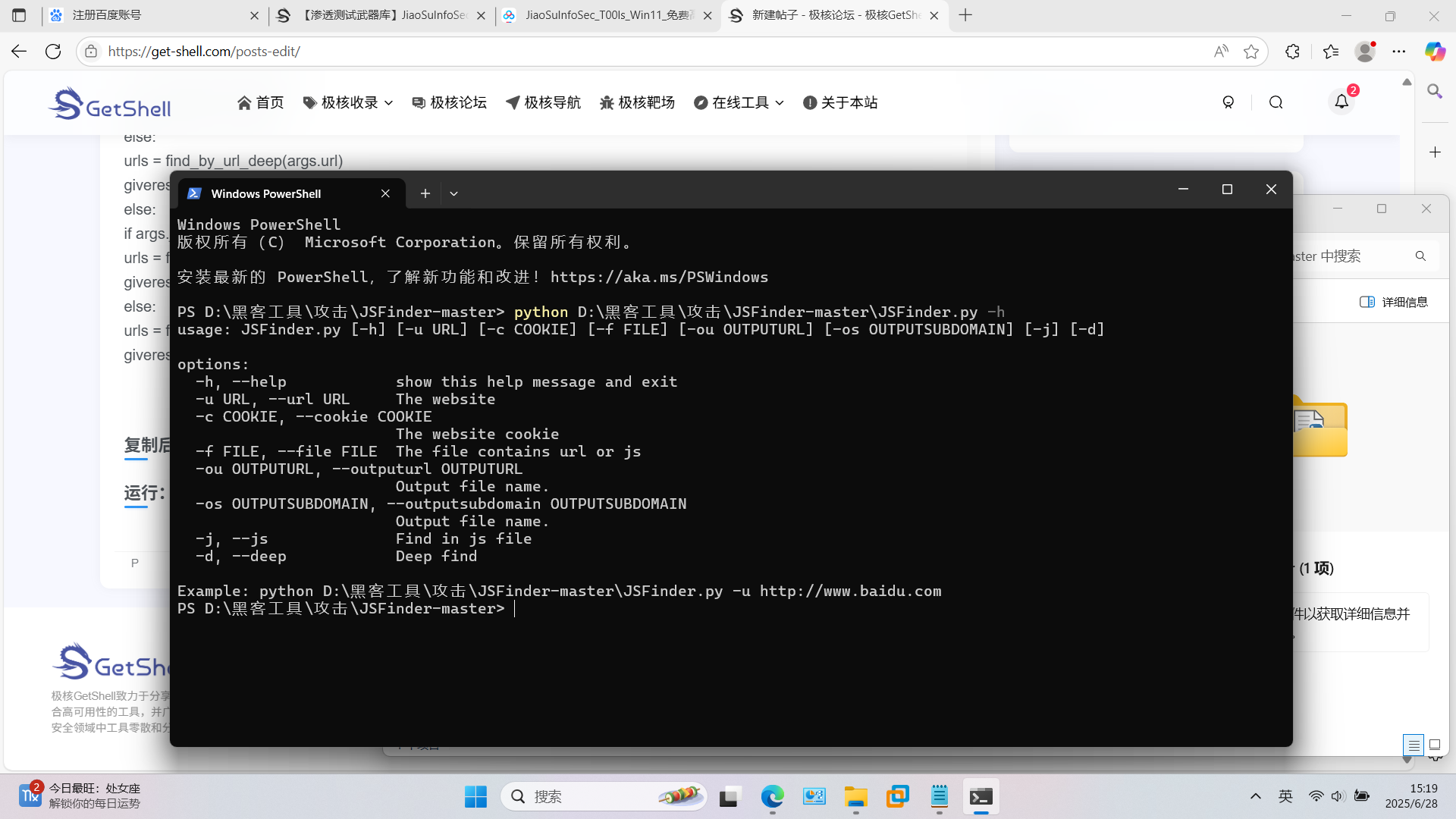
Task: Toggle 详细信息 details pane in File Explorer
Action: coord(1393,302)
